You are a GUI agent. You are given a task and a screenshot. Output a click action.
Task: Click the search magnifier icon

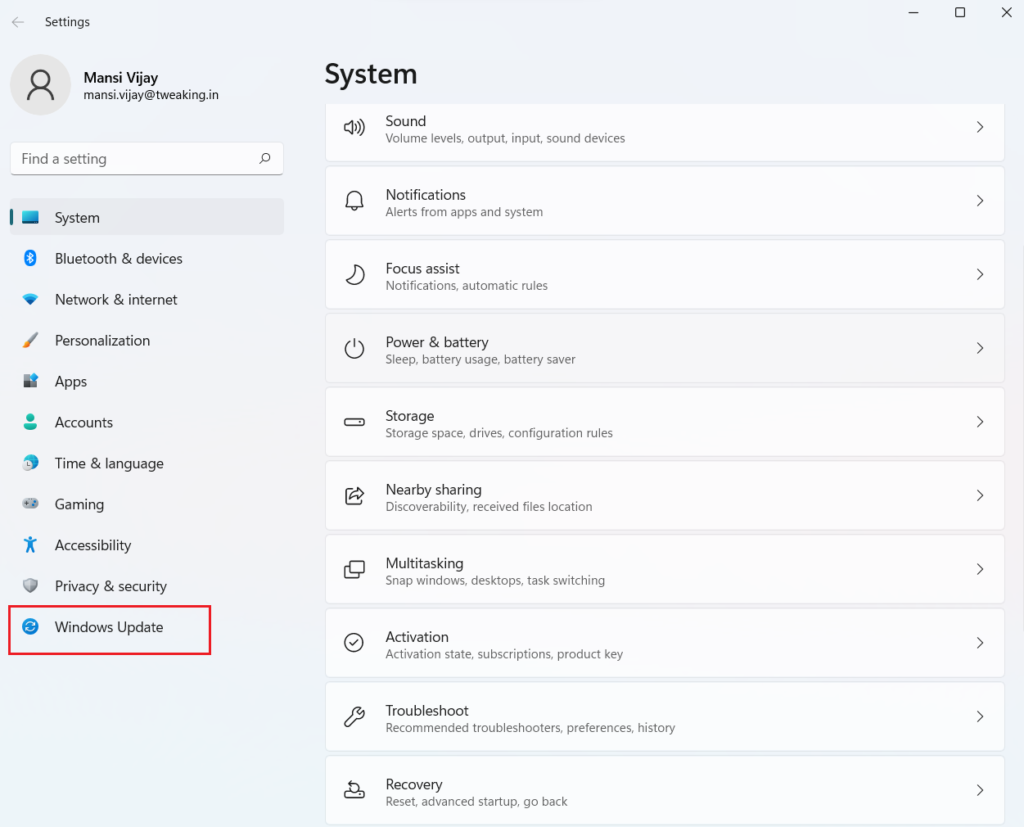tap(264, 158)
